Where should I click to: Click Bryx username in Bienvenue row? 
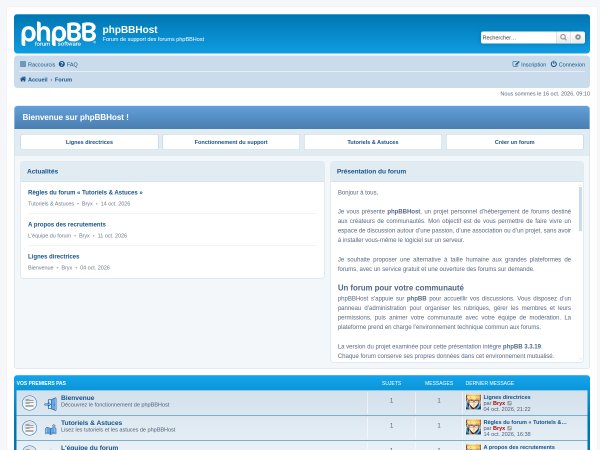click(499, 403)
